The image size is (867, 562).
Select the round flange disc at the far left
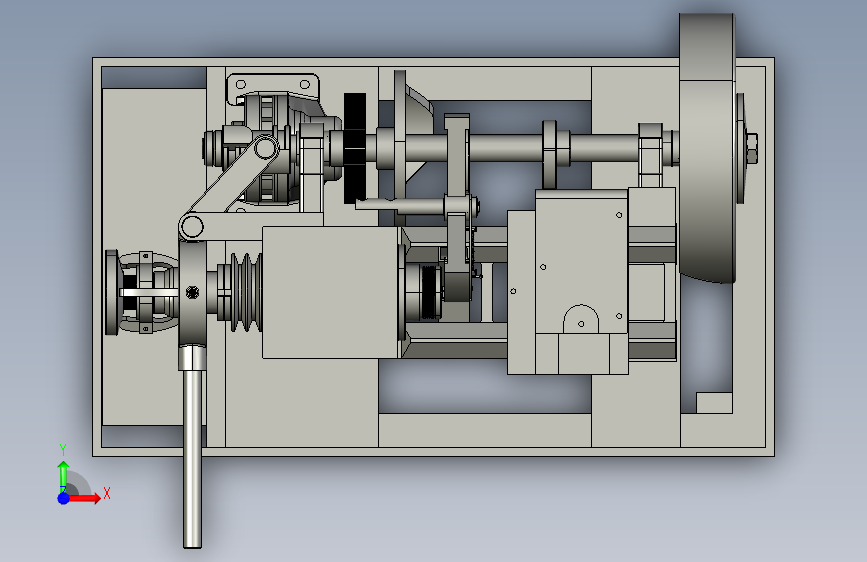(112, 292)
